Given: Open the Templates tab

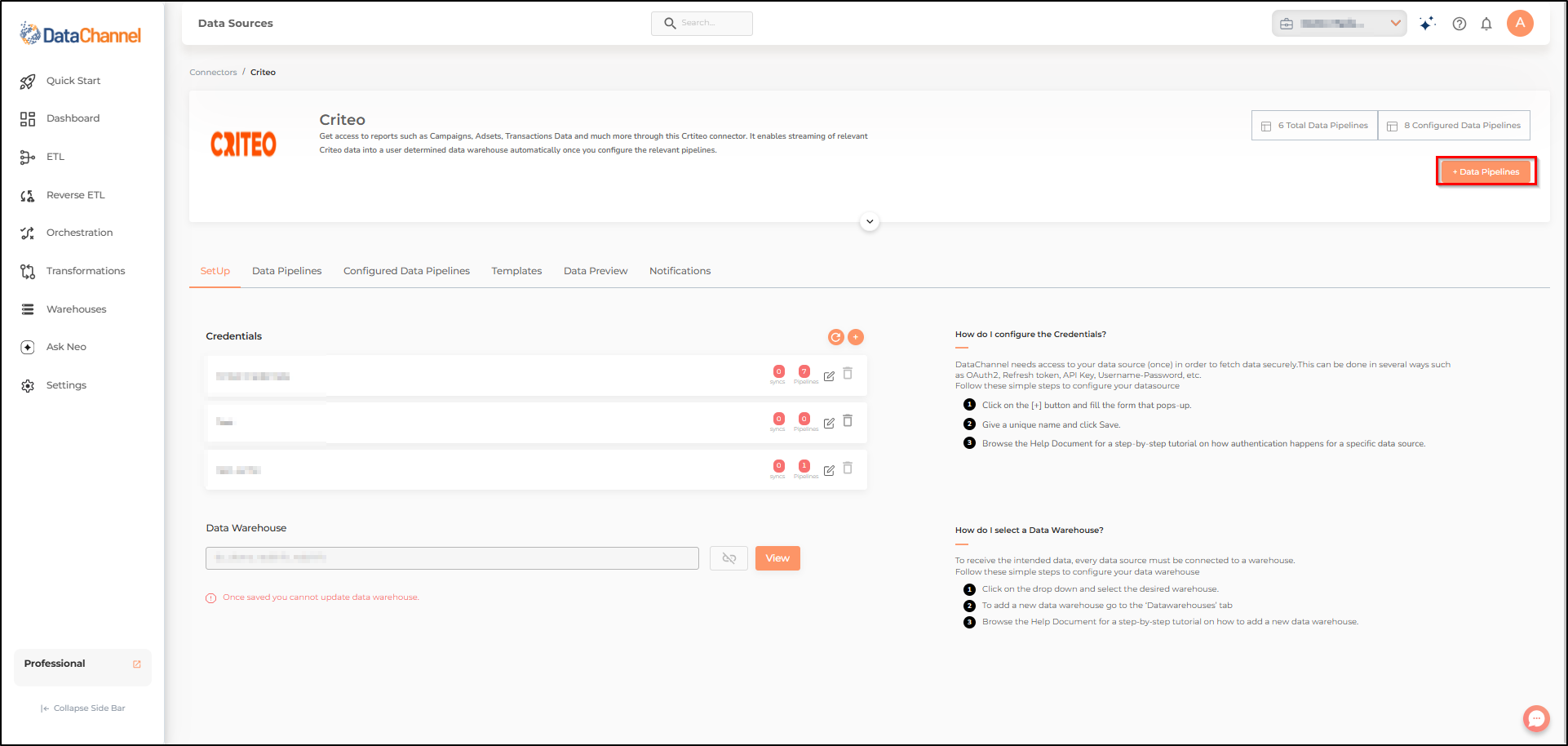Looking at the screenshot, I should coord(516,271).
